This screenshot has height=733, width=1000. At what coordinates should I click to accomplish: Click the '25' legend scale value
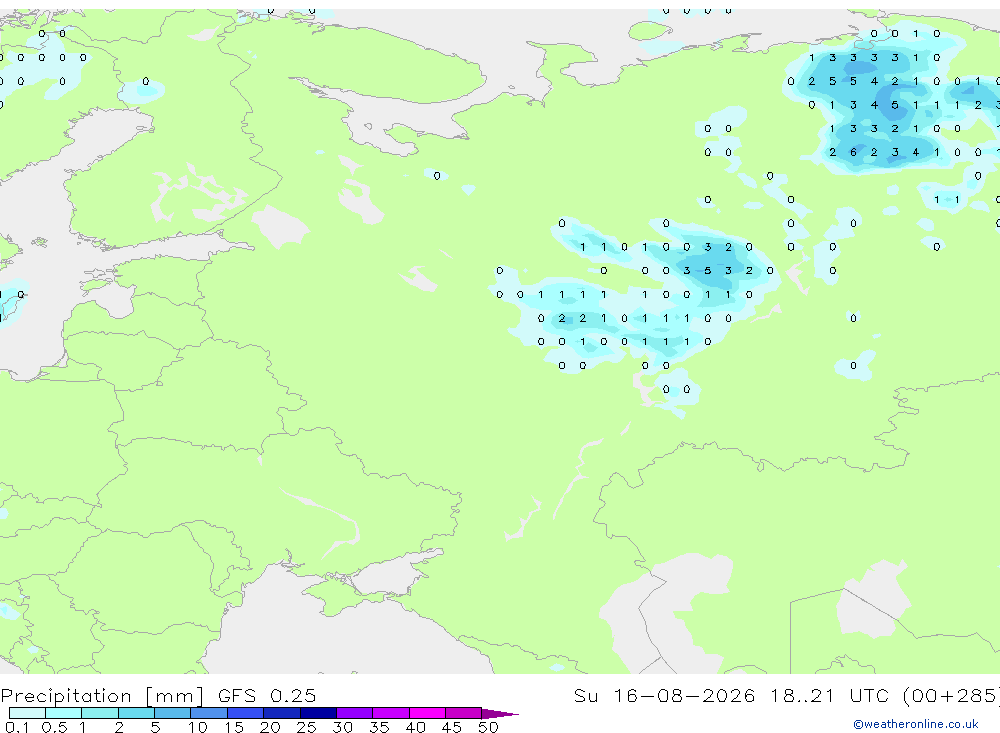[x=306, y=727]
